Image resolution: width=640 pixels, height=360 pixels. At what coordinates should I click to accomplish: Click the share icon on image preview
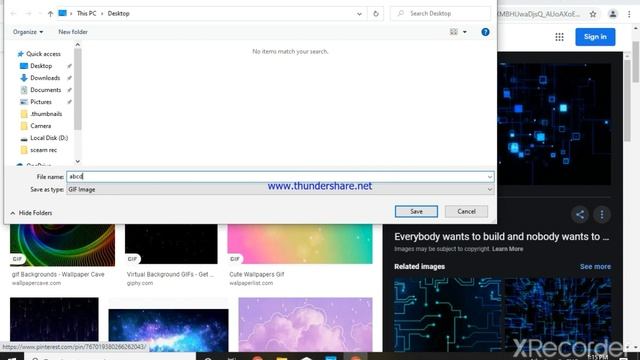(580, 215)
